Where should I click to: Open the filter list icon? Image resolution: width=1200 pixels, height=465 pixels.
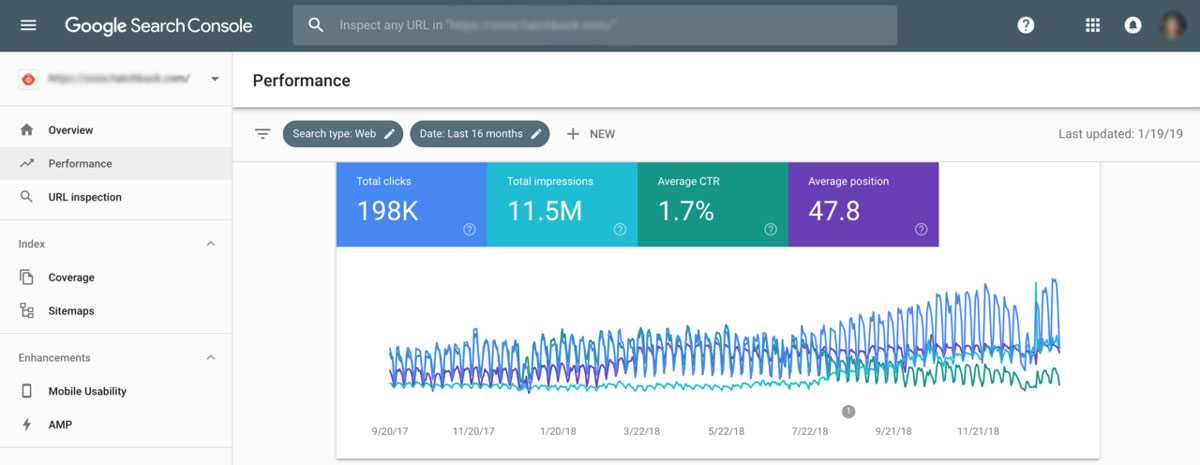pyautogui.click(x=263, y=134)
